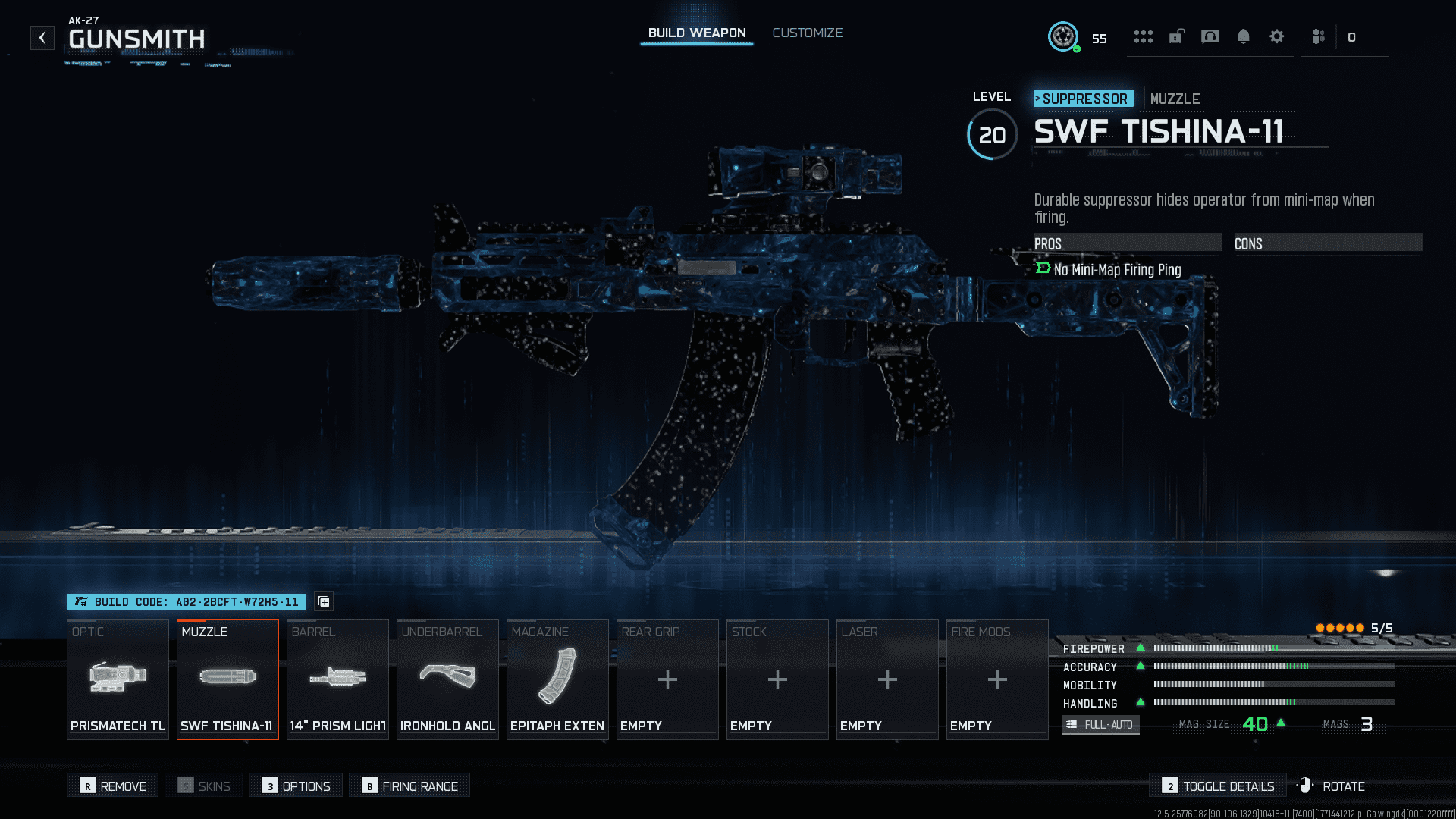Switch to the Customize tab
This screenshot has height=819, width=1456.
pos(807,33)
